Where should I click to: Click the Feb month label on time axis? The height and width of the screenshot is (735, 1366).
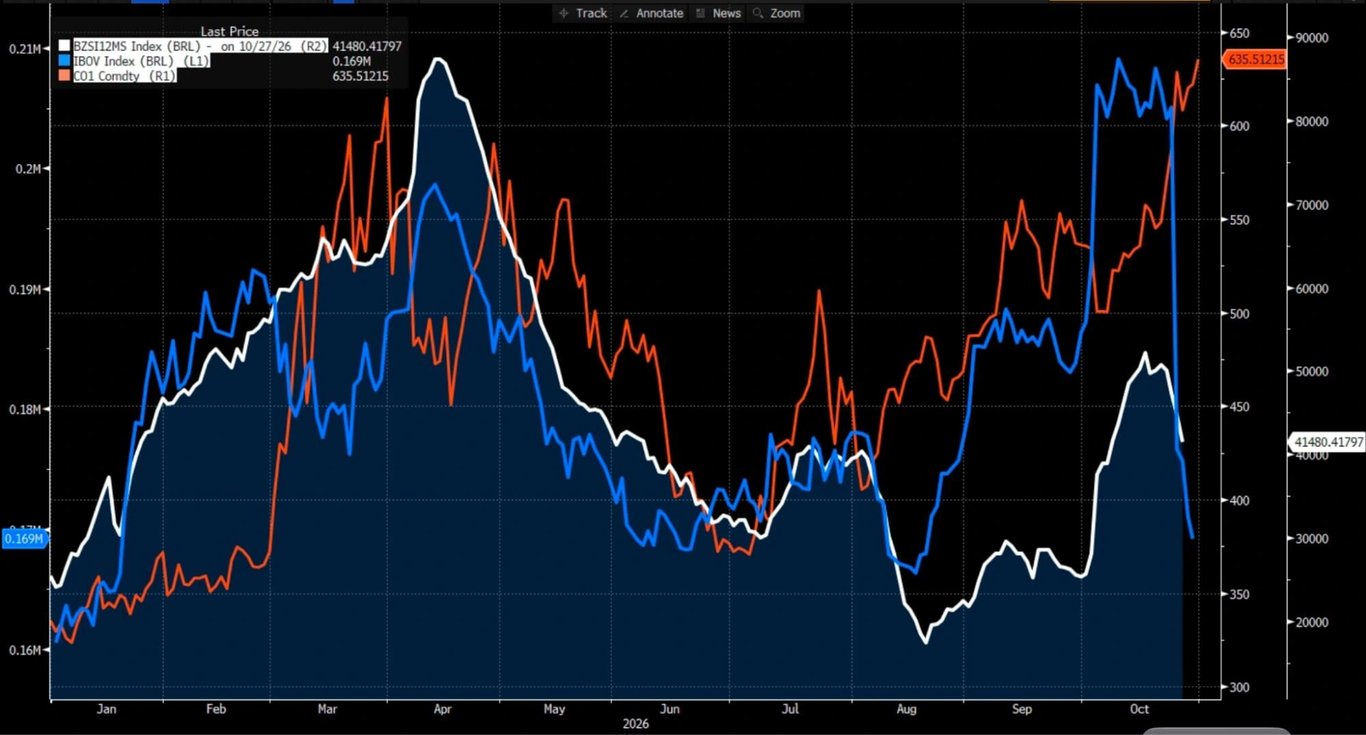coord(217,709)
